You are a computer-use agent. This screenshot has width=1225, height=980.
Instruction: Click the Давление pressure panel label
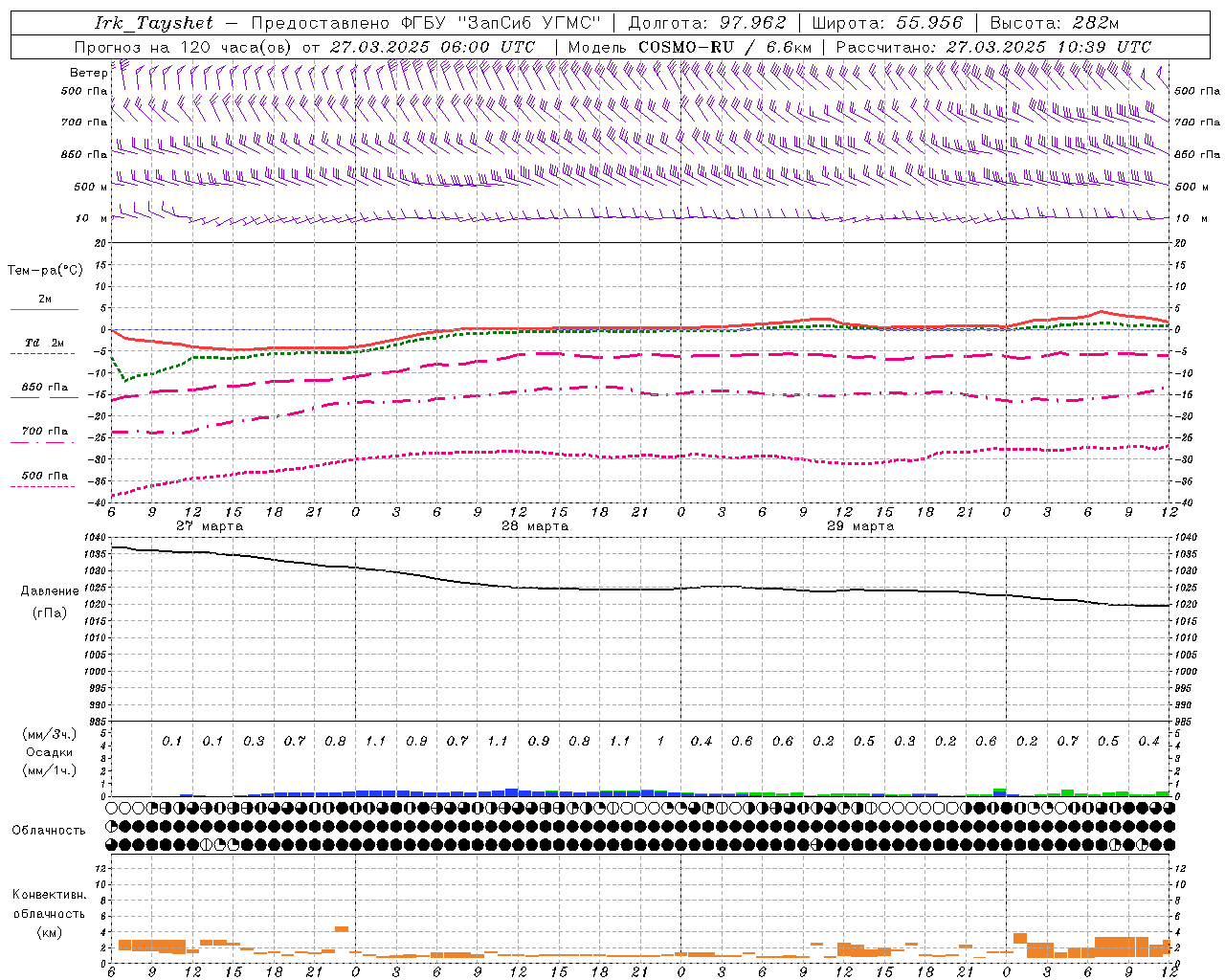[x=50, y=591]
